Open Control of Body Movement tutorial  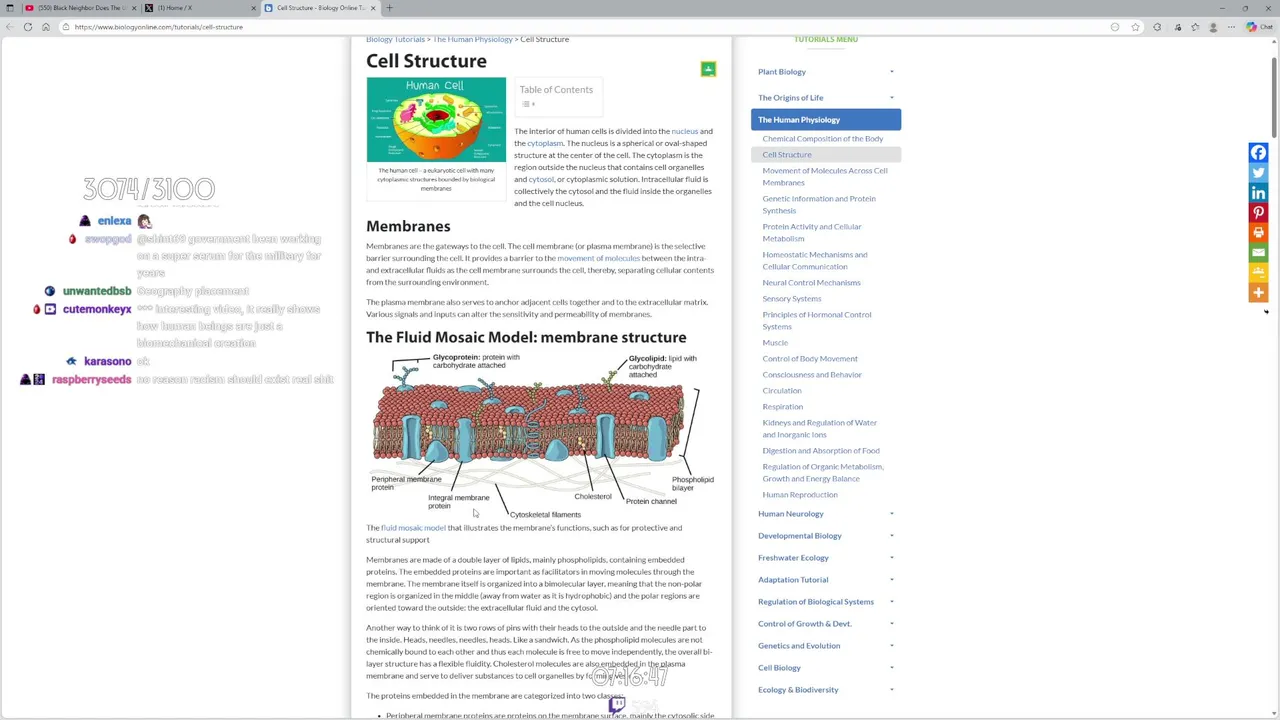[x=810, y=359]
